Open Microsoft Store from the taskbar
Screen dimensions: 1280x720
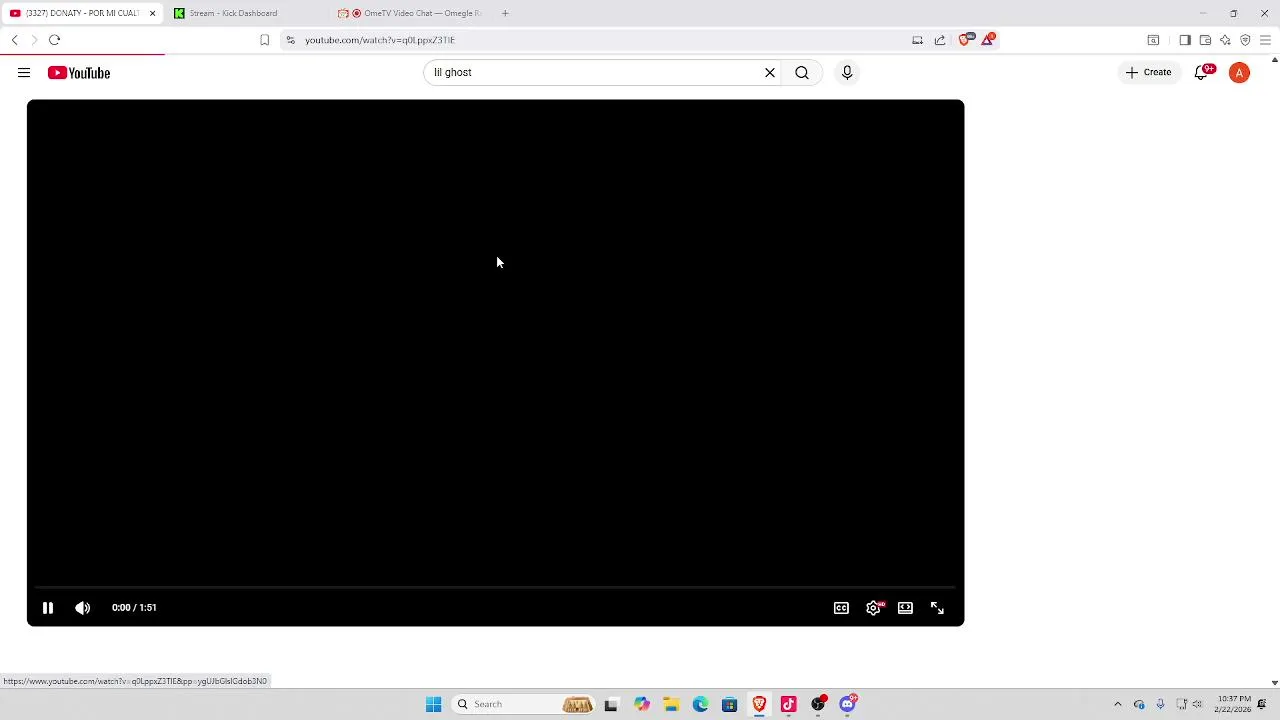click(x=729, y=704)
